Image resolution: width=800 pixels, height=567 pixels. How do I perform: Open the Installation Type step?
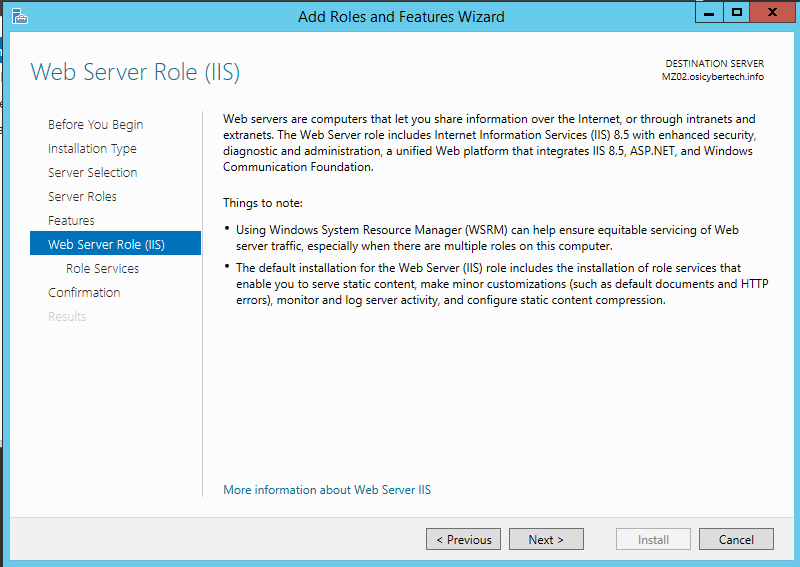92,149
